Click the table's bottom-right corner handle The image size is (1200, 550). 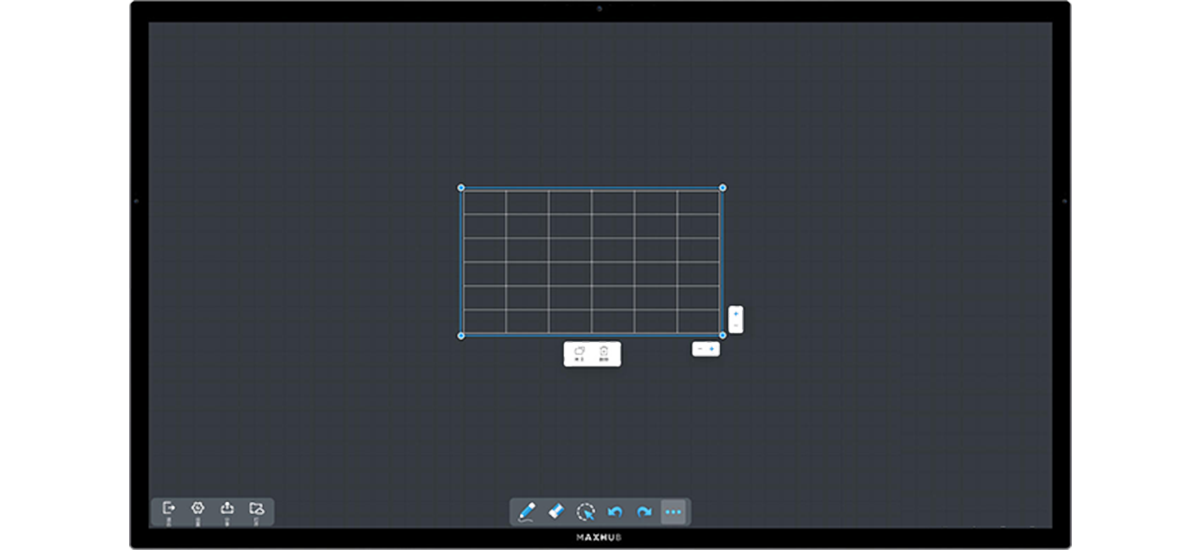pyautogui.click(x=723, y=336)
